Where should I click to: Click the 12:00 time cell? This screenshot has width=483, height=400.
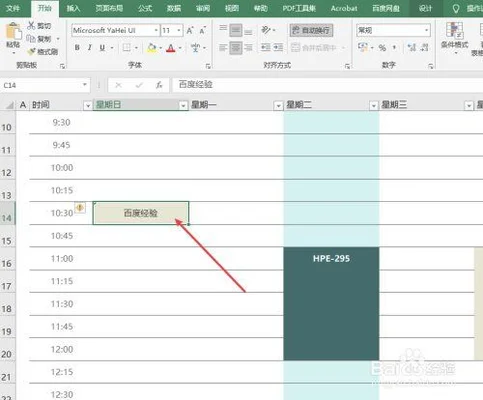[62, 349]
